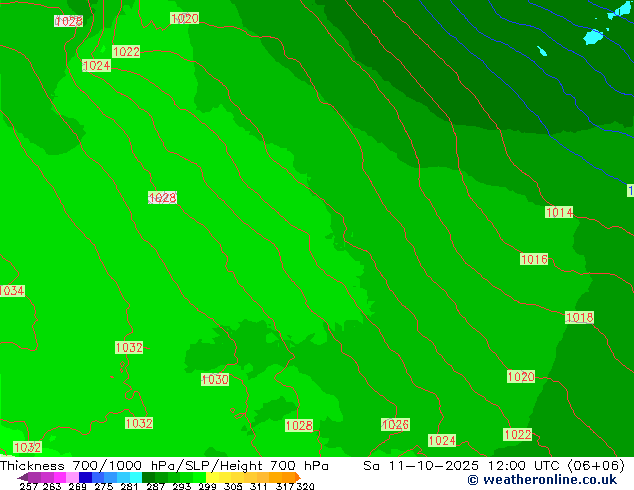Viewport: 634px width, 490px height.
Task: Select the 1026 isobar label
Action: pos(395,425)
